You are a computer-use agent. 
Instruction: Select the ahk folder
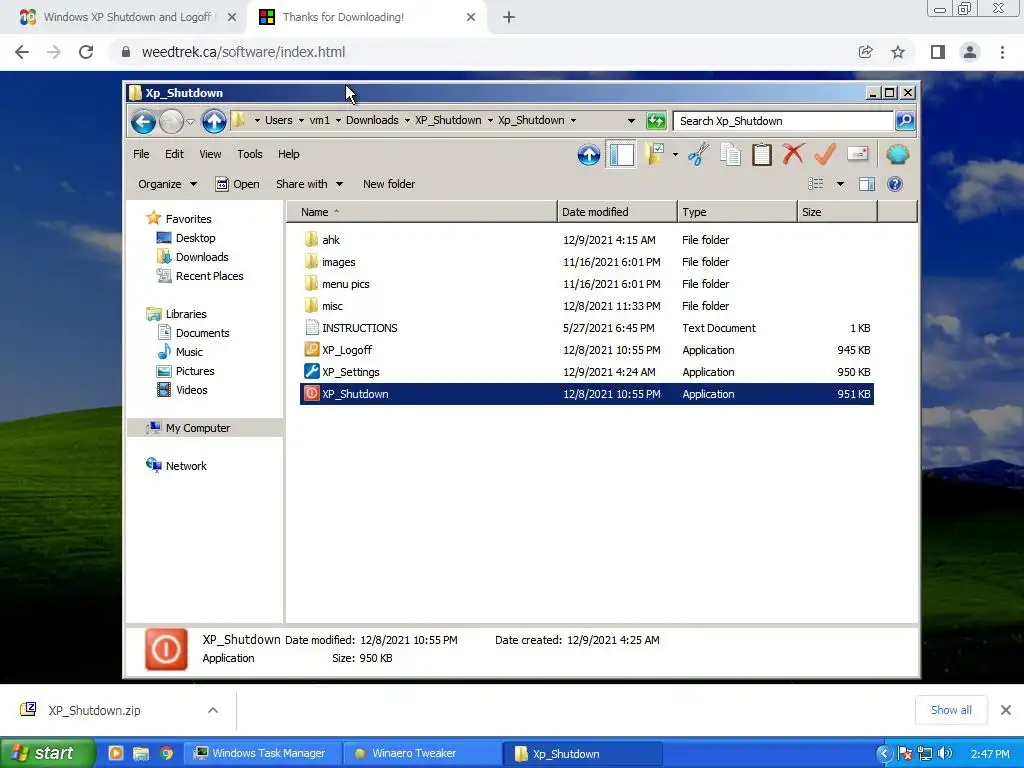click(x=330, y=240)
